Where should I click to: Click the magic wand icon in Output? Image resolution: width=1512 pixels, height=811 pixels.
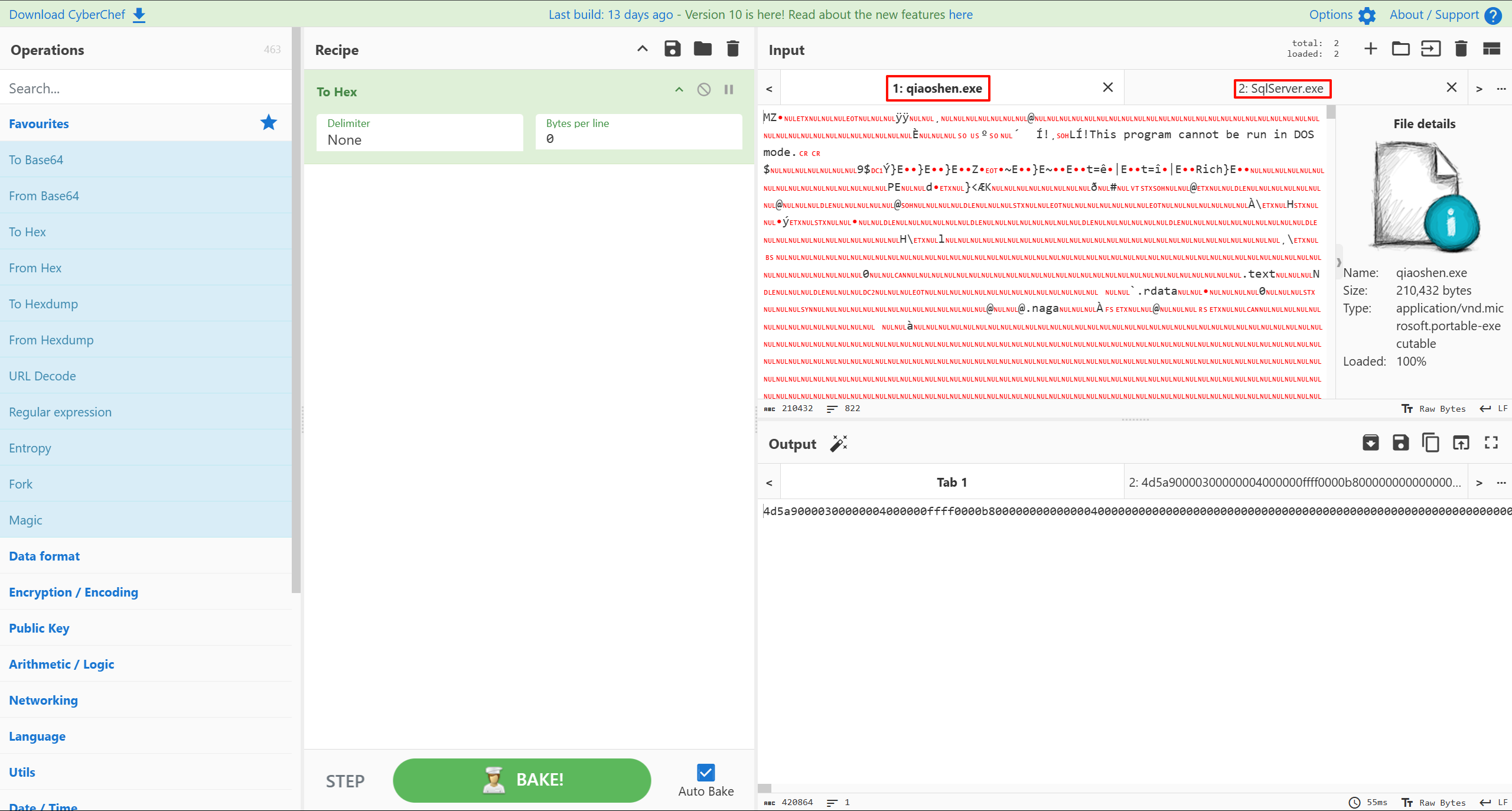click(x=839, y=444)
